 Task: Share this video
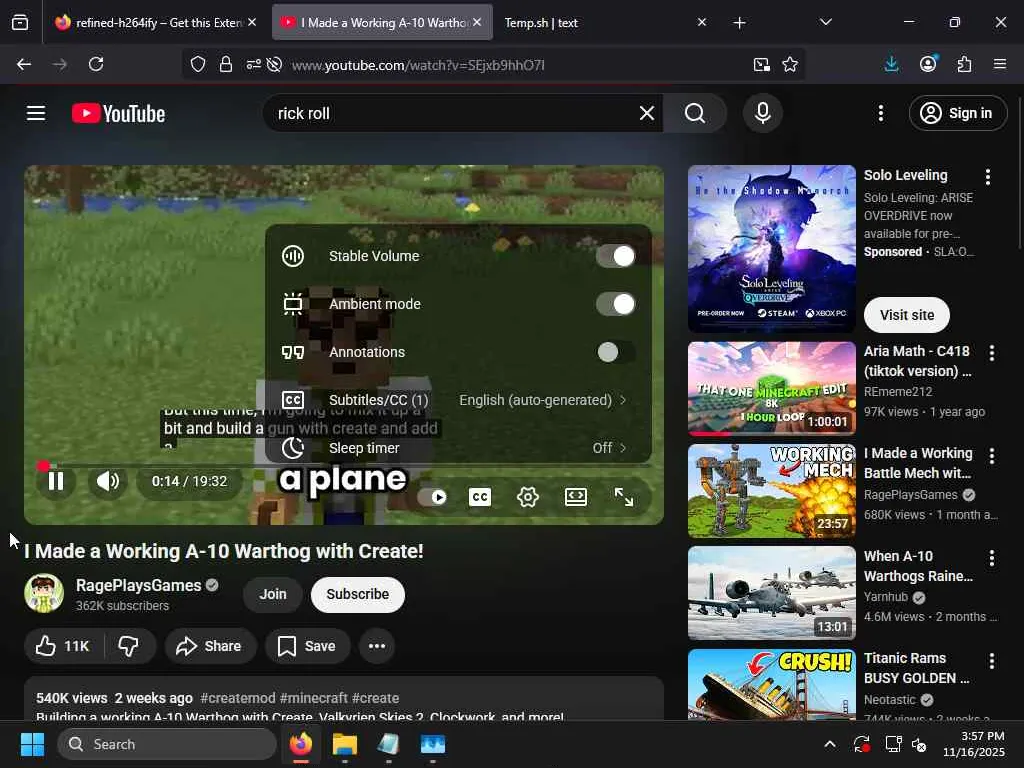coord(210,647)
